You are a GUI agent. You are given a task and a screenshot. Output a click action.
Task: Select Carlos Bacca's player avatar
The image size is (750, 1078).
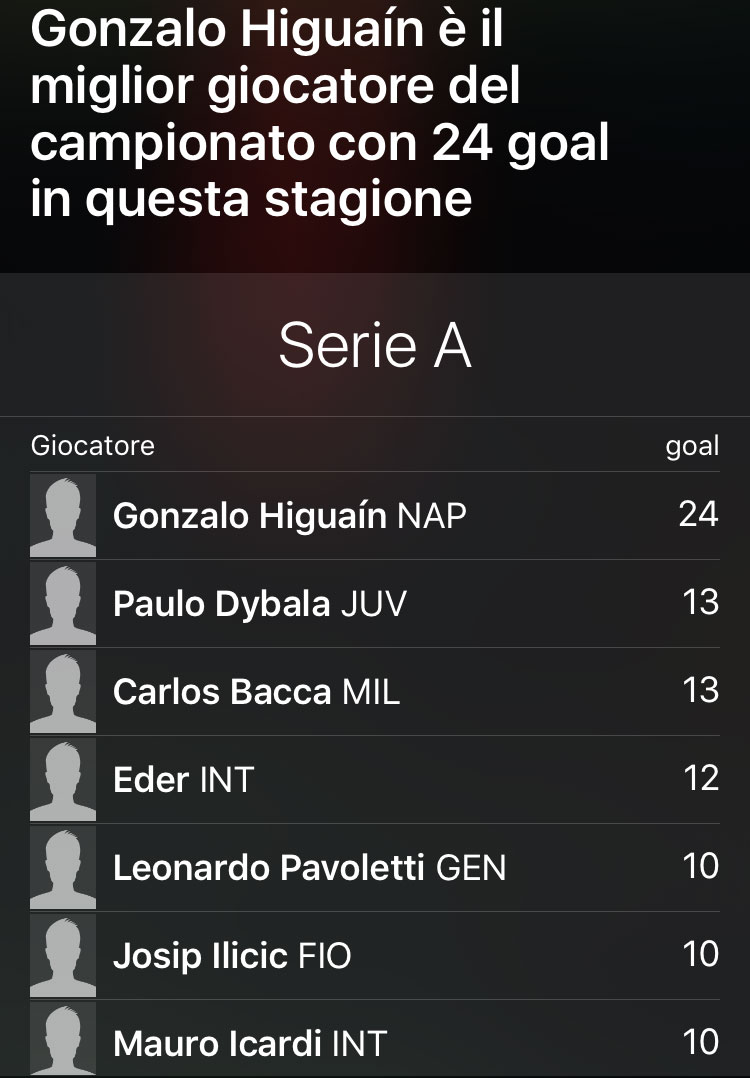coord(63,692)
